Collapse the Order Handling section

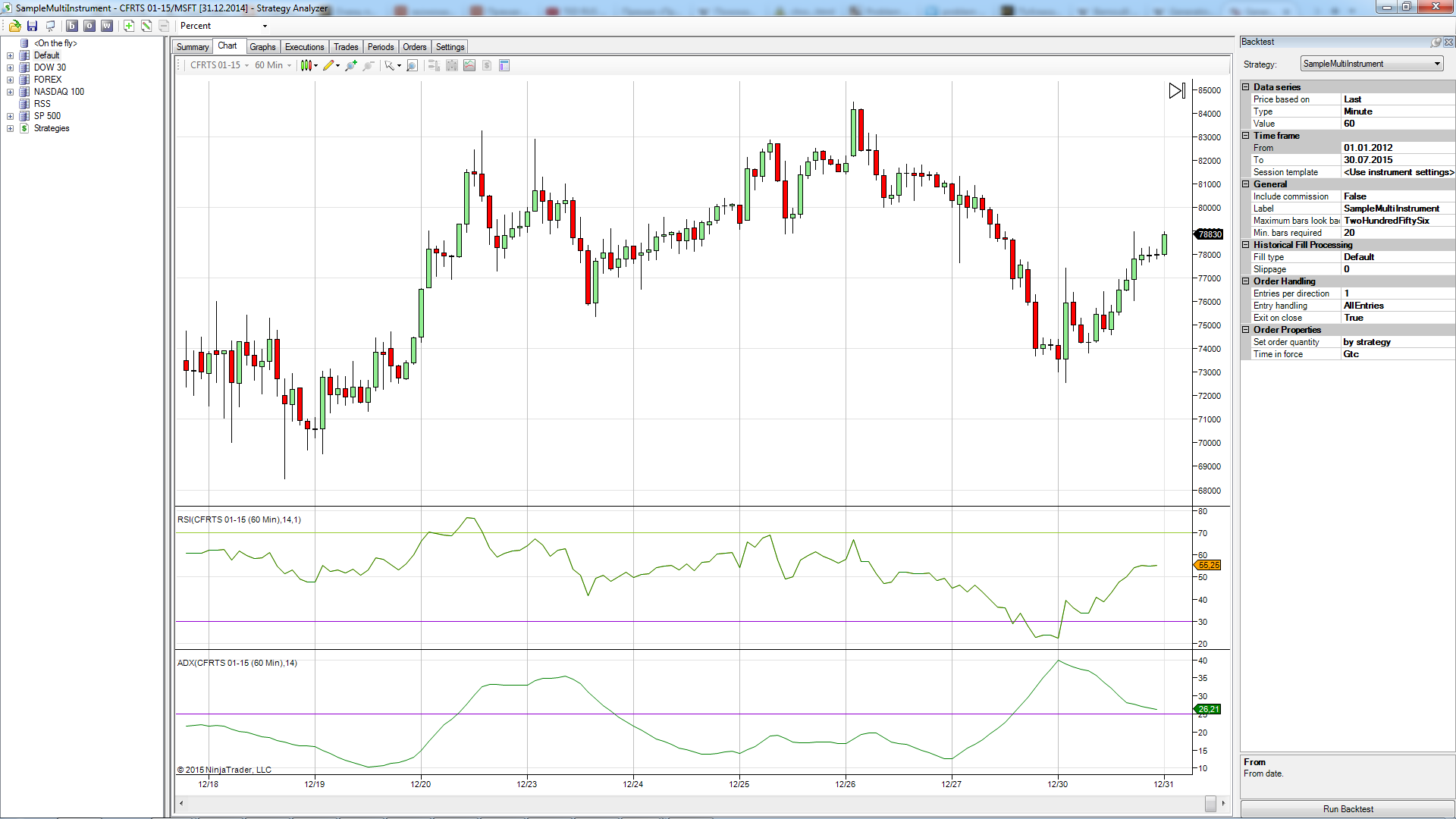(1246, 281)
